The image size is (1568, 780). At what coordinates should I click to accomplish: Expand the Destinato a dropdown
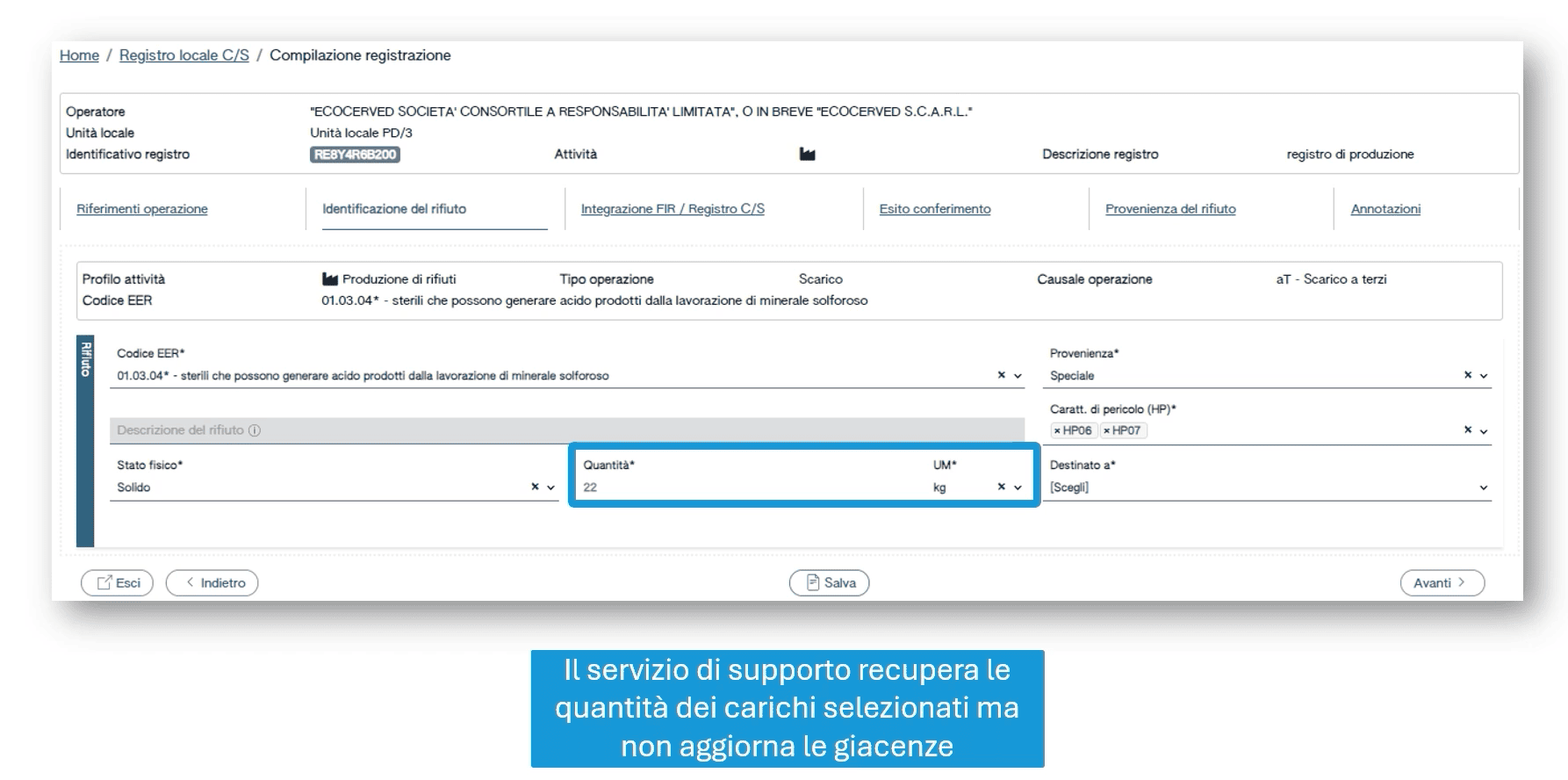pos(1483,487)
